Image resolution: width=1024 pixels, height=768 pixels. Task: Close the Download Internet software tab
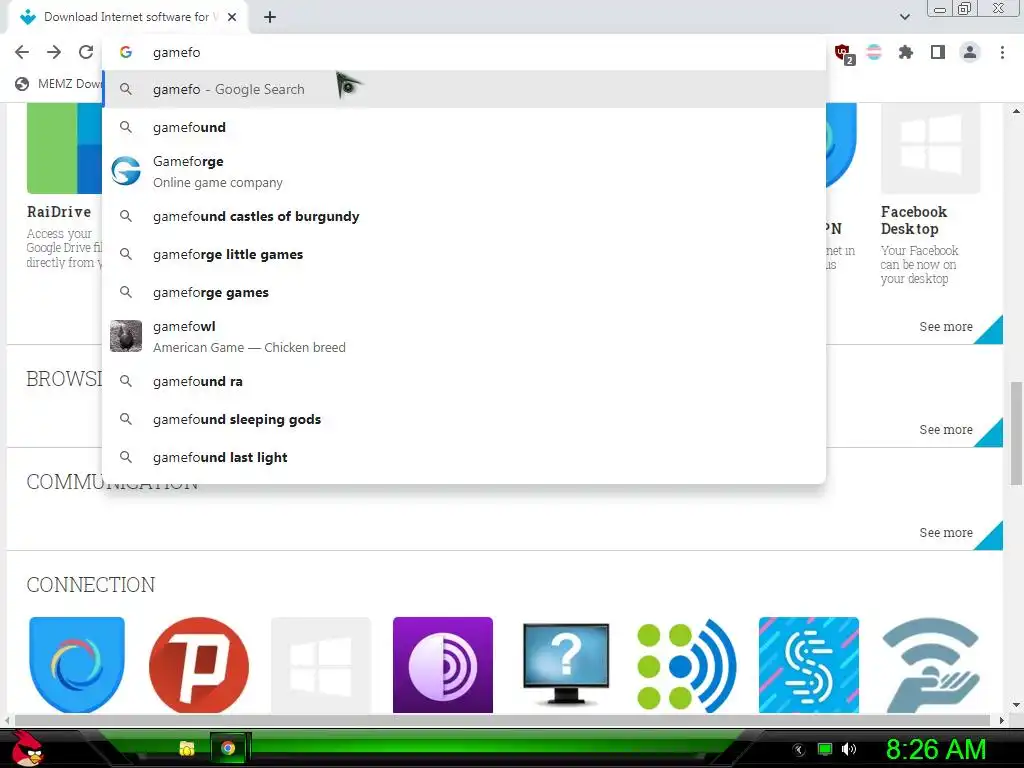click(232, 17)
